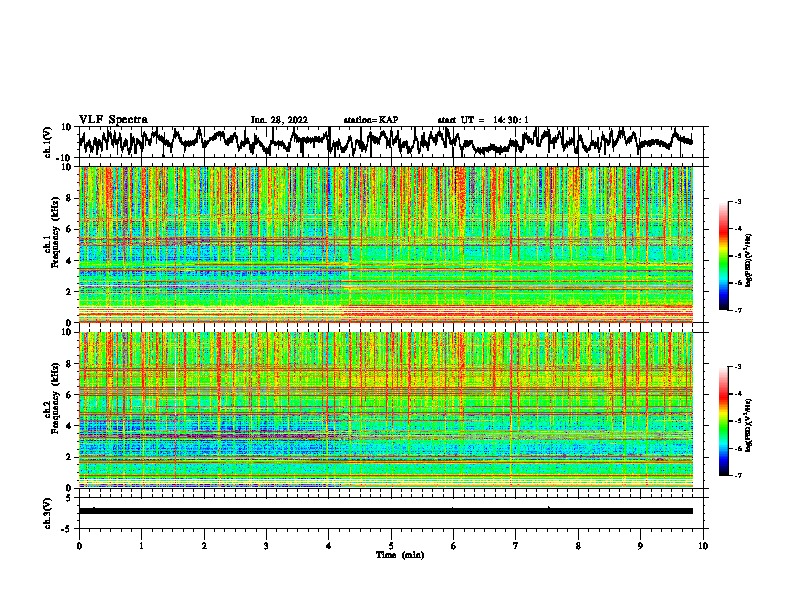The height and width of the screenshot is (612, 792).
Task: Click the time axis tick label "3"
Action: [266, 546]
